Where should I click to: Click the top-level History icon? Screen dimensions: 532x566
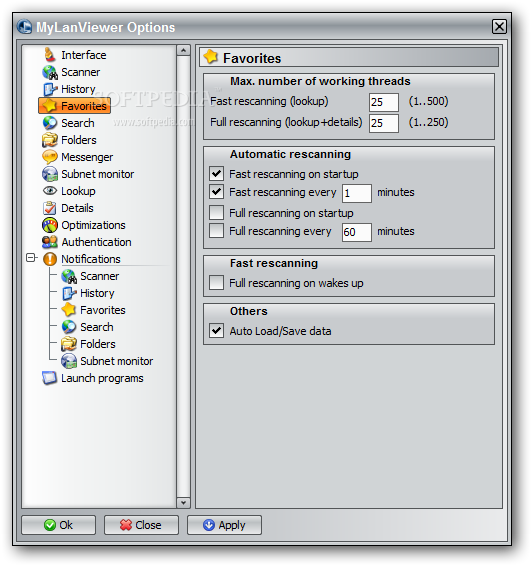click(50, 89)
